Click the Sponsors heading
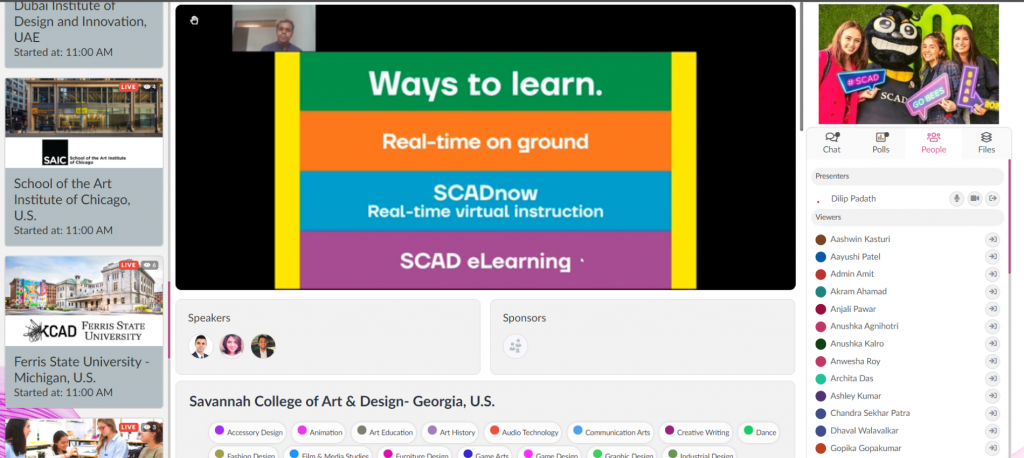1024x458 pixels. tap(524, 318)
